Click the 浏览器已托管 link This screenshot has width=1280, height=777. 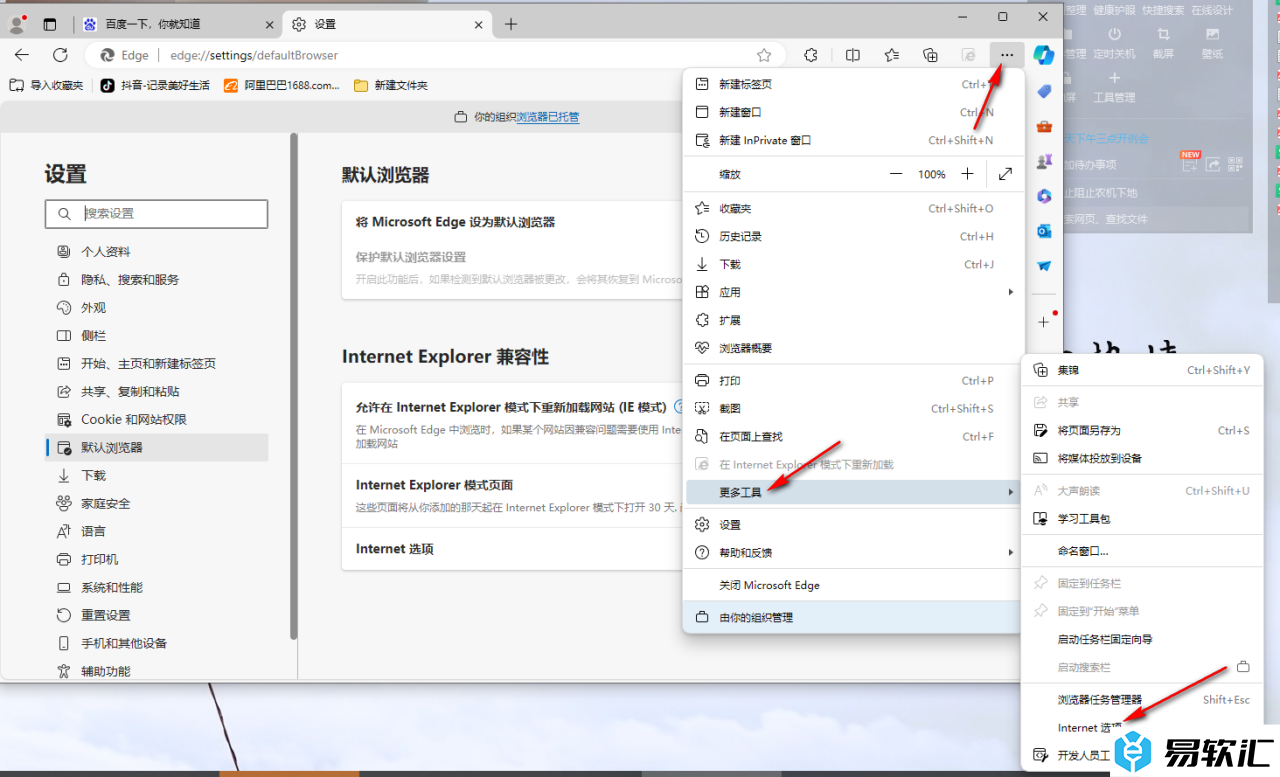[x=547, y=117]
